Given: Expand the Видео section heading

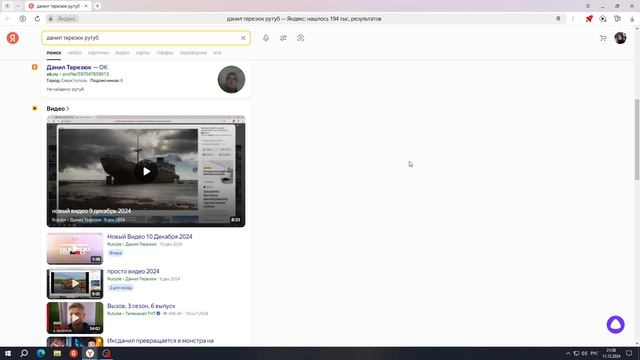Looking at the screenshot, I should [58, 109].
